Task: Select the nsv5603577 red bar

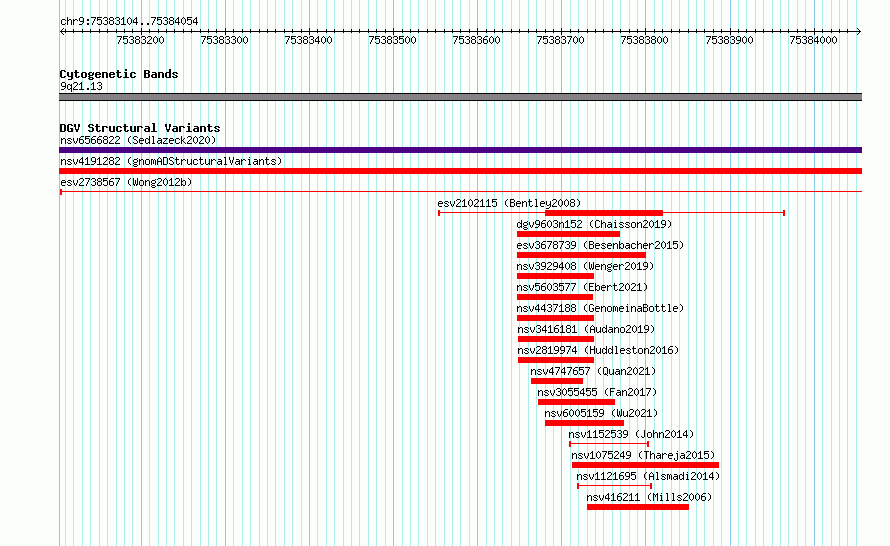Action: point(555,297)
